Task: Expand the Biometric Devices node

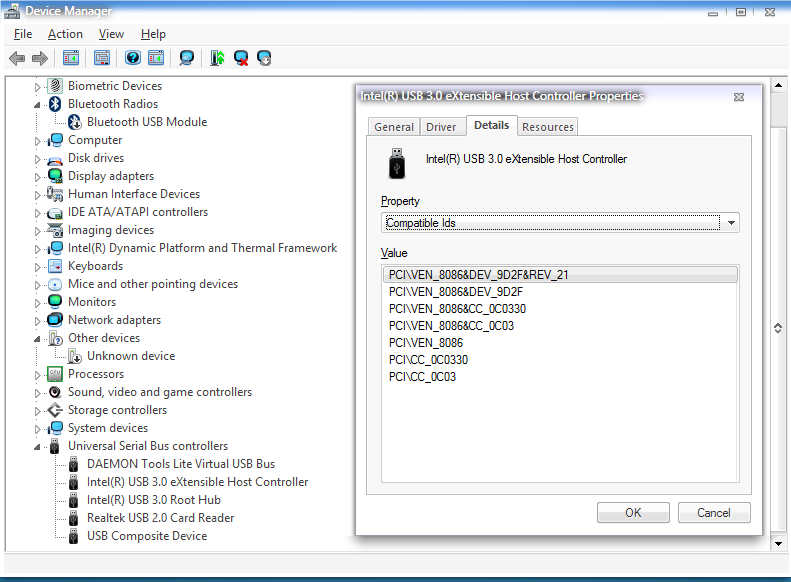Action: click(37, 87)
